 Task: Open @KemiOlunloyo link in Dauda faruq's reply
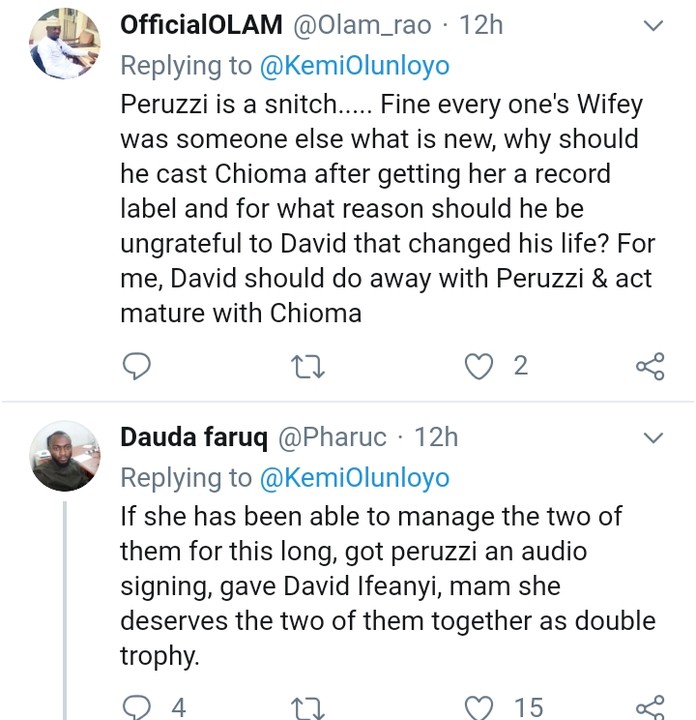[354, 478]
